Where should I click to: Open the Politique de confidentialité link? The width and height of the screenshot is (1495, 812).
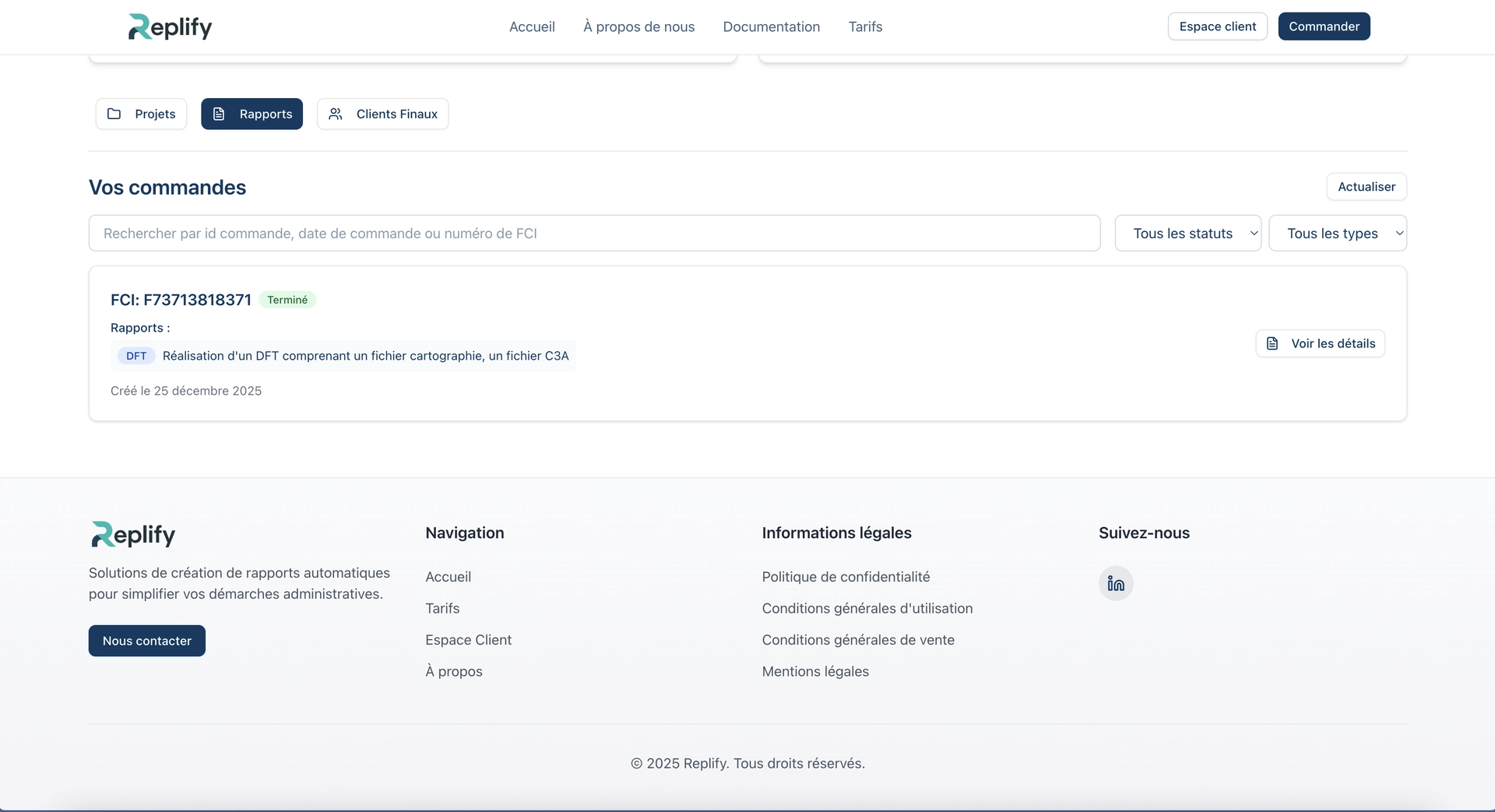[x=846, y=577]
